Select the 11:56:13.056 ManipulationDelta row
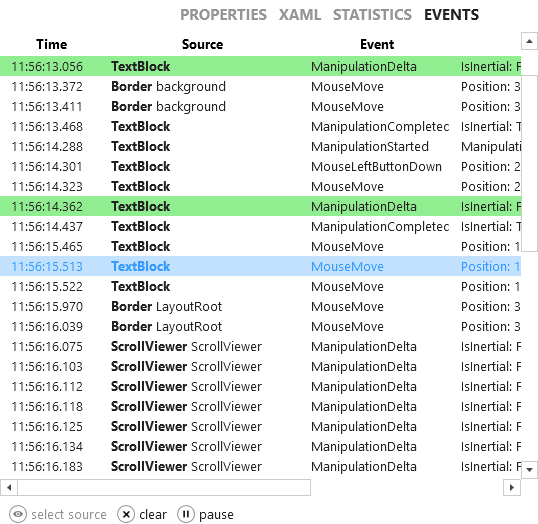Viewport: 538px width, 524px height. tap(260, 66)
